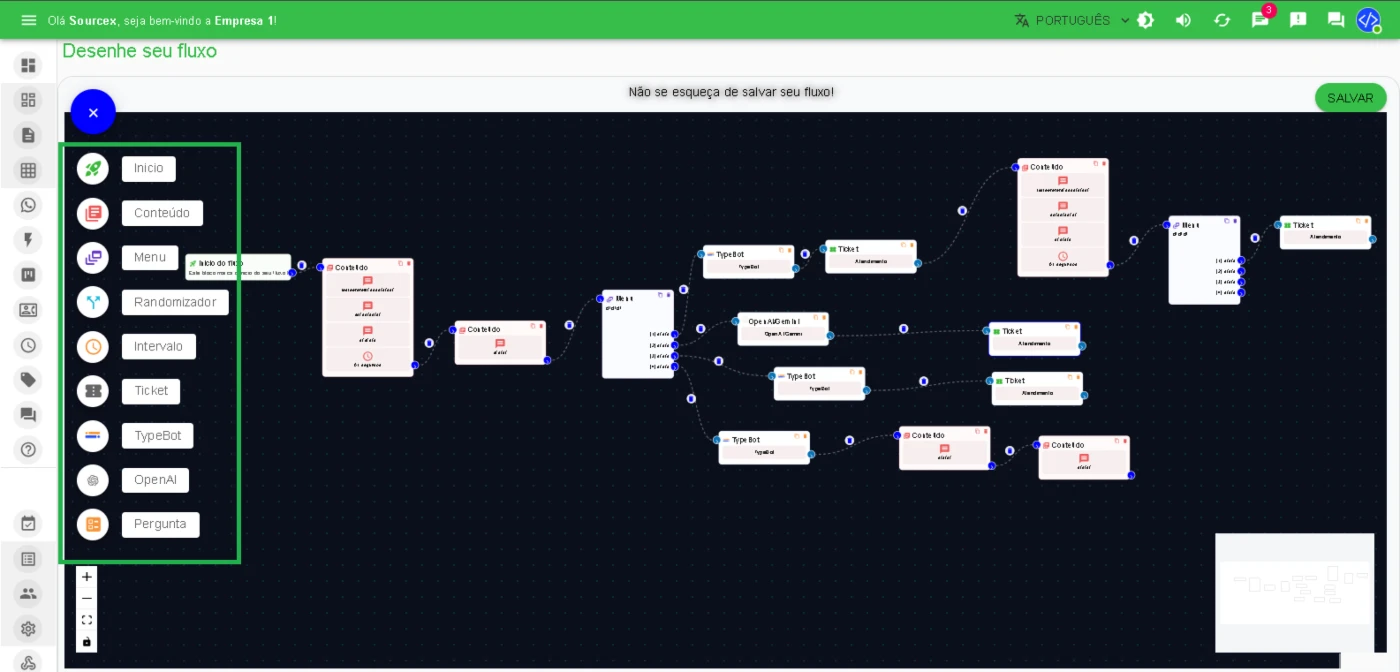This screenshot has height=672, width=1400.
Task: Zoom in the flow canvas with the plus button
Action: coord(87,577)
